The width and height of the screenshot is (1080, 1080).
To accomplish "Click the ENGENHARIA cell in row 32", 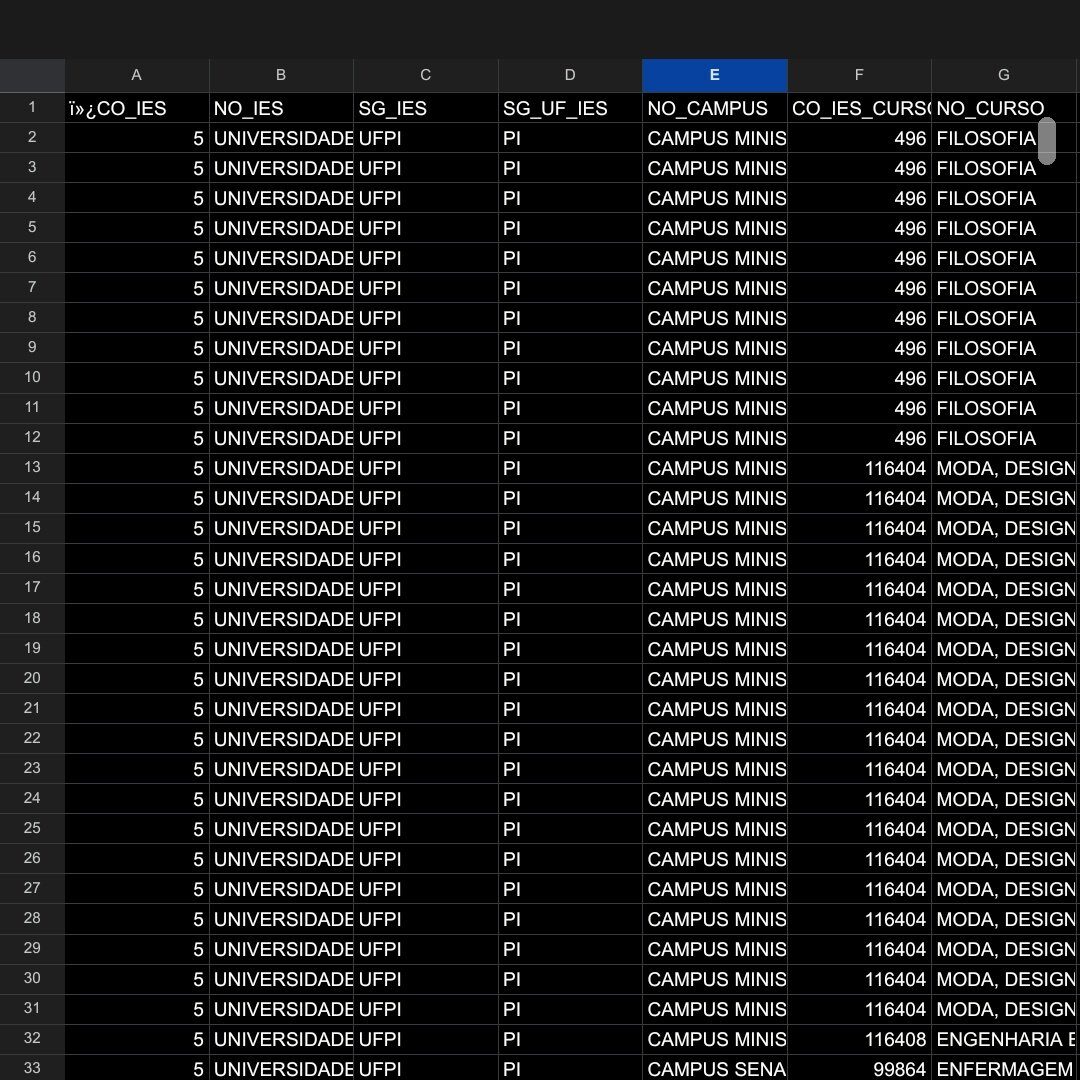I will tap(1004, 1039).
